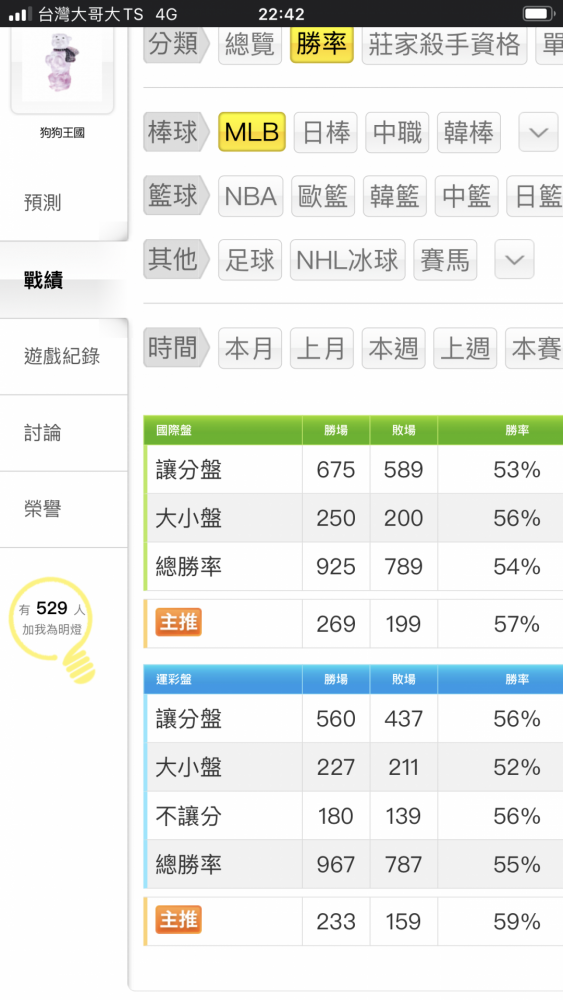Click the 233 wins cell

tap(336, 922)
